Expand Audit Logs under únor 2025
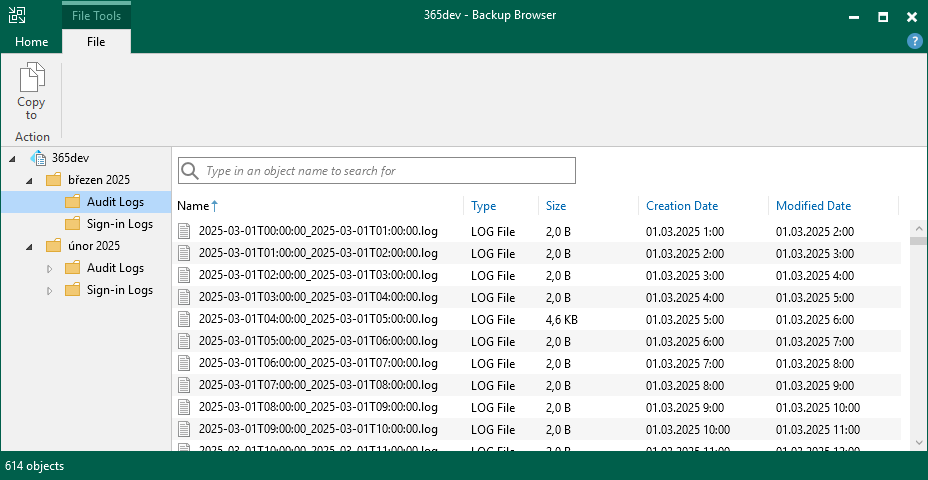928x480 pixels. 49,269
